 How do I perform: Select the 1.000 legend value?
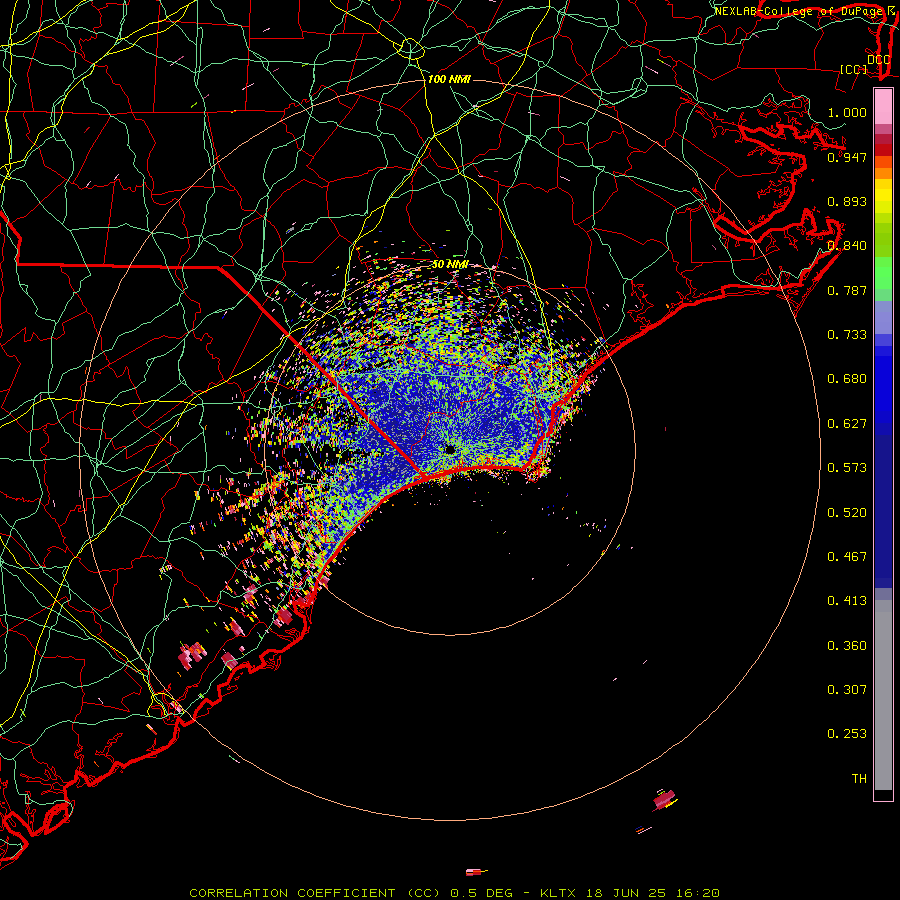[847, 112]
